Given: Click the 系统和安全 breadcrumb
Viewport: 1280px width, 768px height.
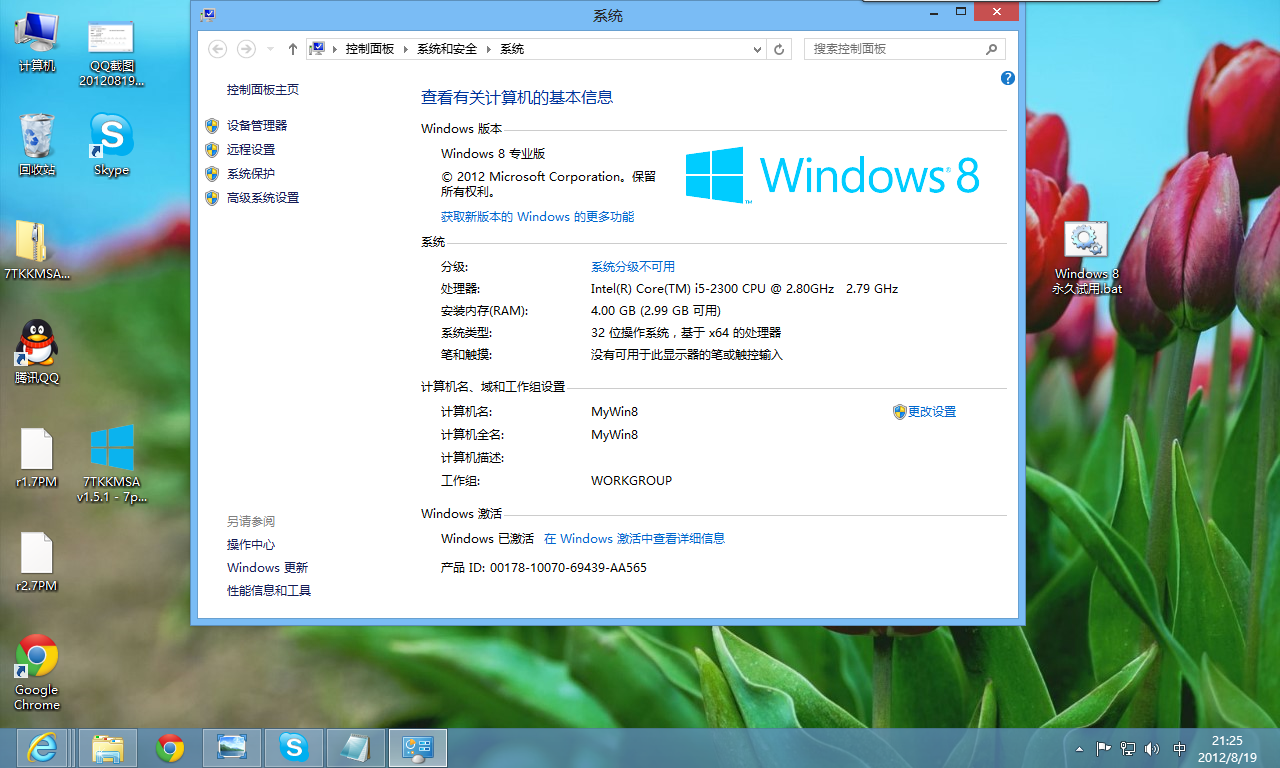Looking at the screenshot, I should click(x=447, y=48).
